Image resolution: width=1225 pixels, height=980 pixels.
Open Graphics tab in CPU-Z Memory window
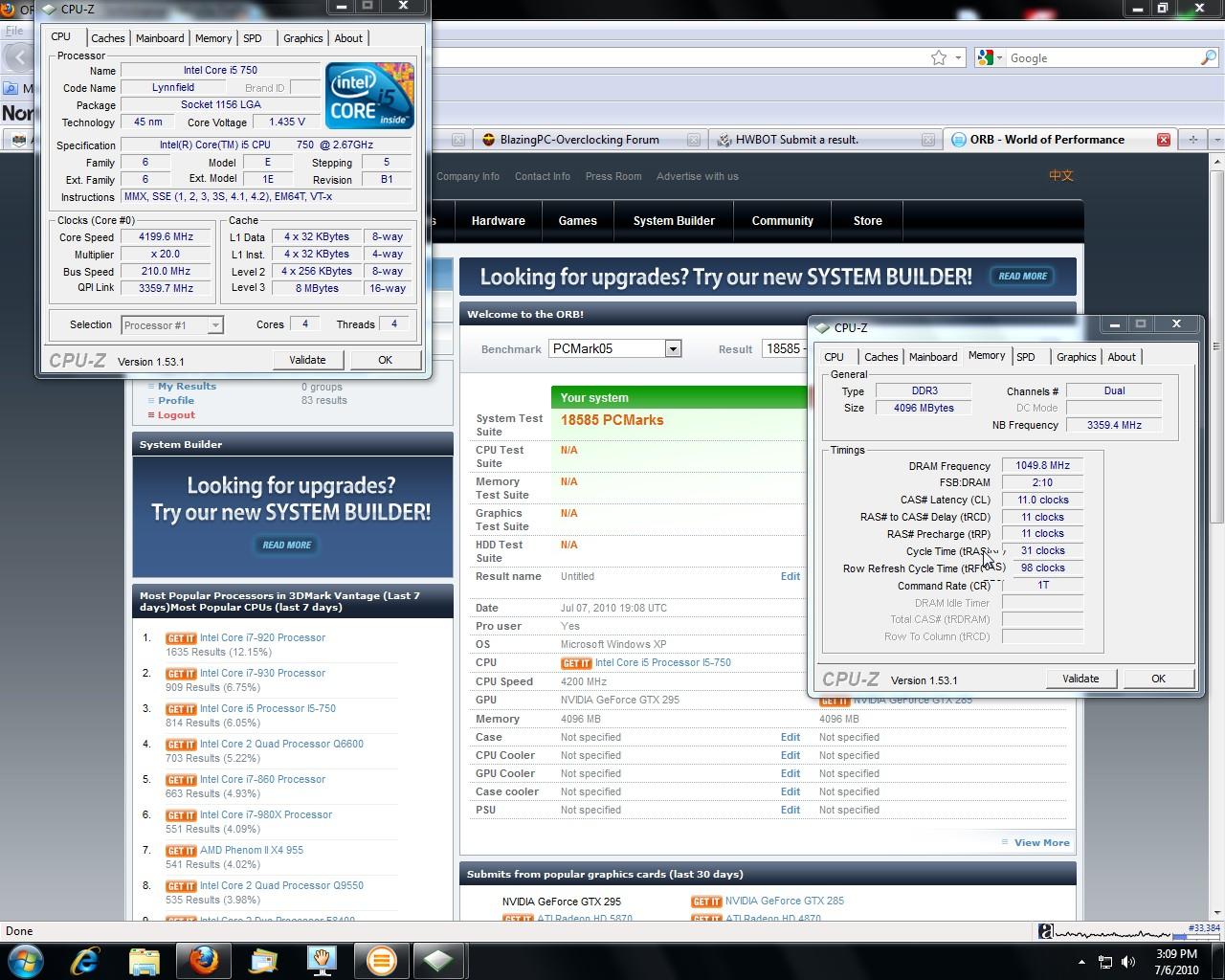coord(1077,357)
